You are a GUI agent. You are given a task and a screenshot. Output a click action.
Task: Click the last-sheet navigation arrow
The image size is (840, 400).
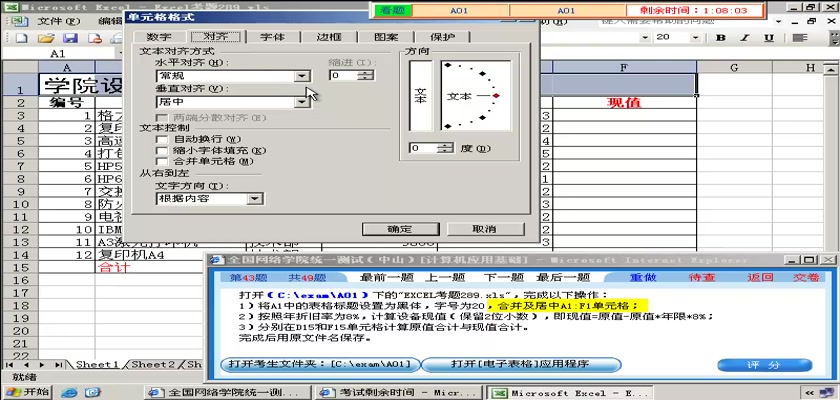click(58, 365)
